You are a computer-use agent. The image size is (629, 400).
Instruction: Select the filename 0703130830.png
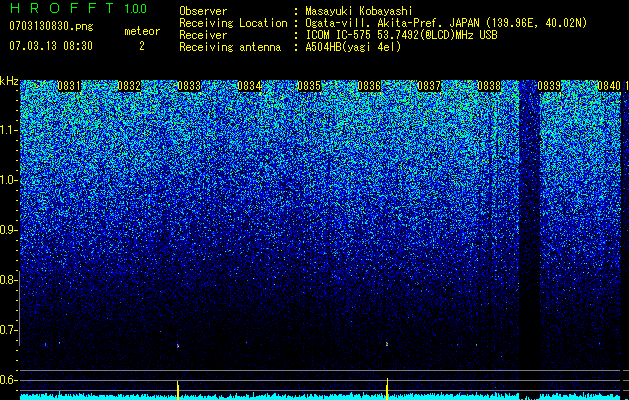[x=51, y=26]
